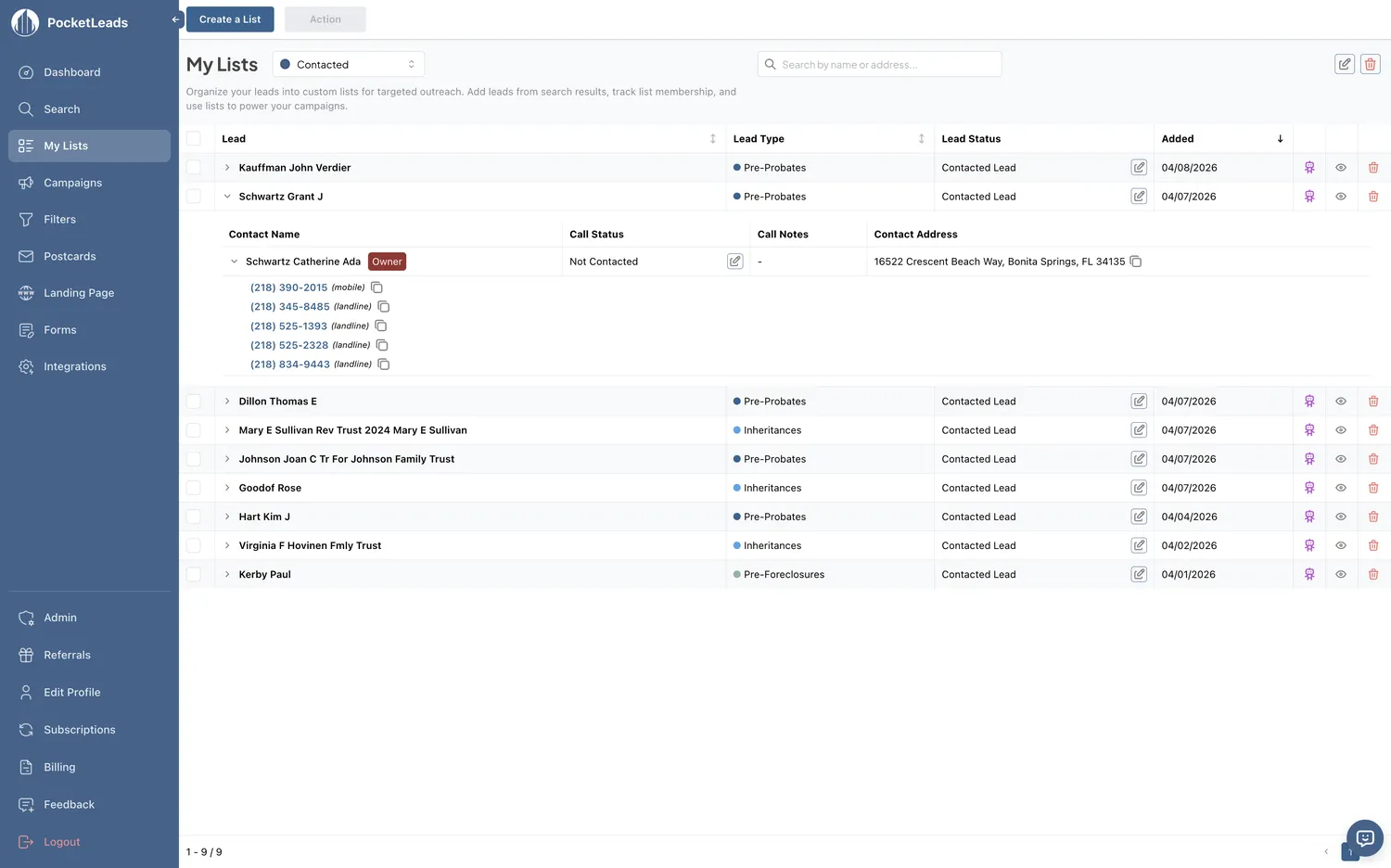Copy the mobile number (218) 390-2015
Screen dimensions: 1391x868
tap(376, 287)
